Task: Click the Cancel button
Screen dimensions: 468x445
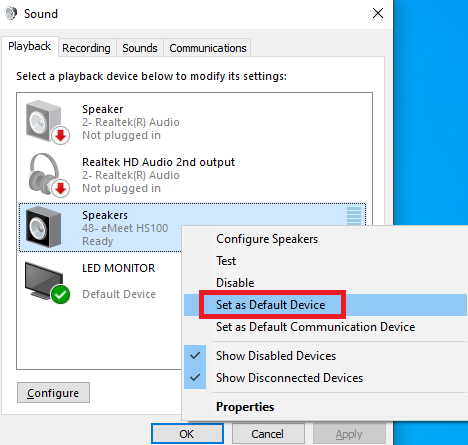Action: pyautogui.click(x=268, y=434)
